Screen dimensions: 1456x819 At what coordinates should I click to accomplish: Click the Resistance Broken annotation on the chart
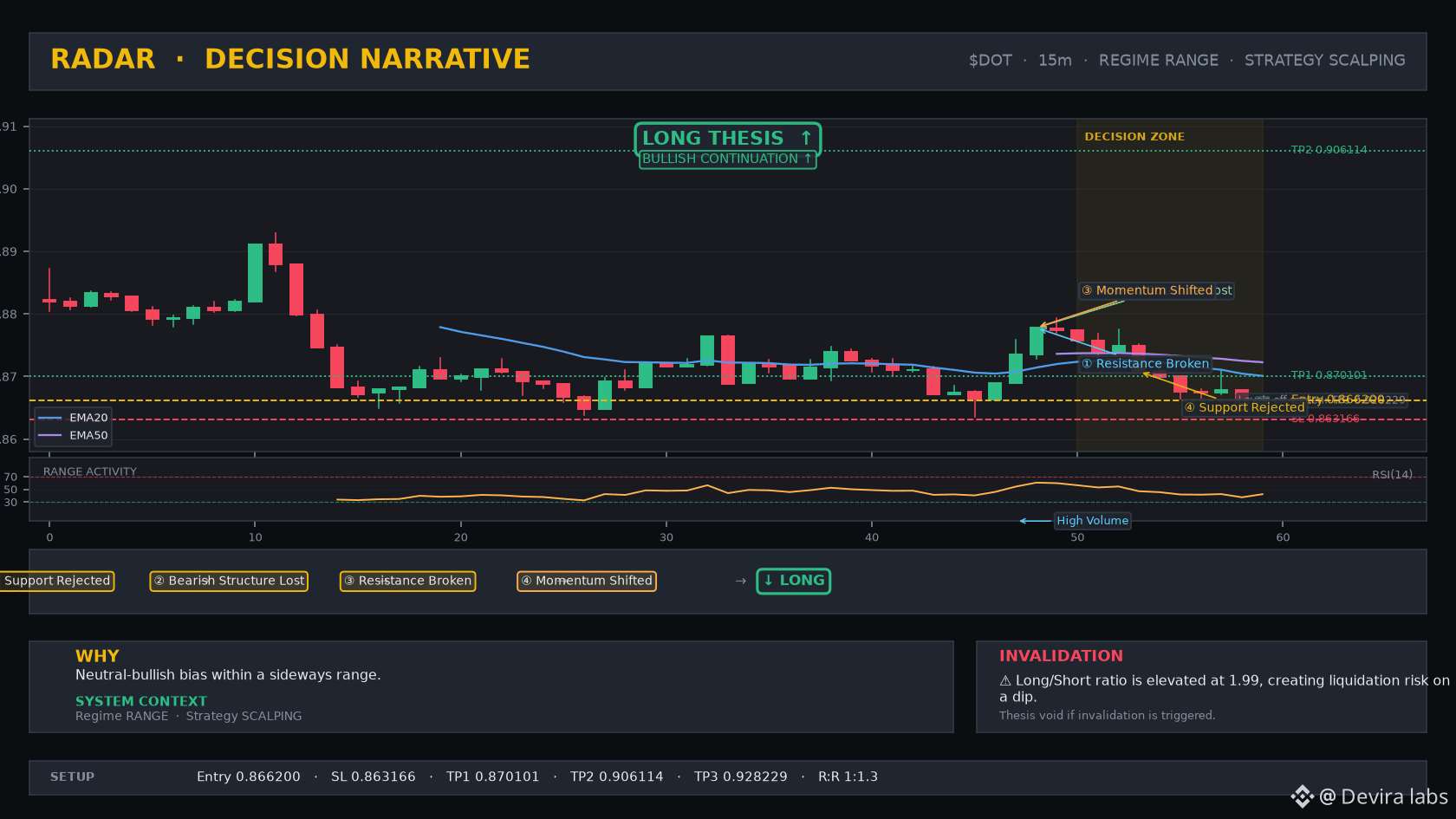[1145, 364]
